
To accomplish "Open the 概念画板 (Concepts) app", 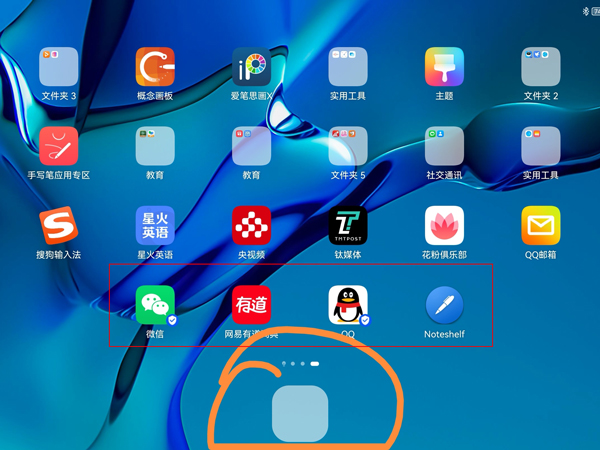I will (x=155, y=67).
